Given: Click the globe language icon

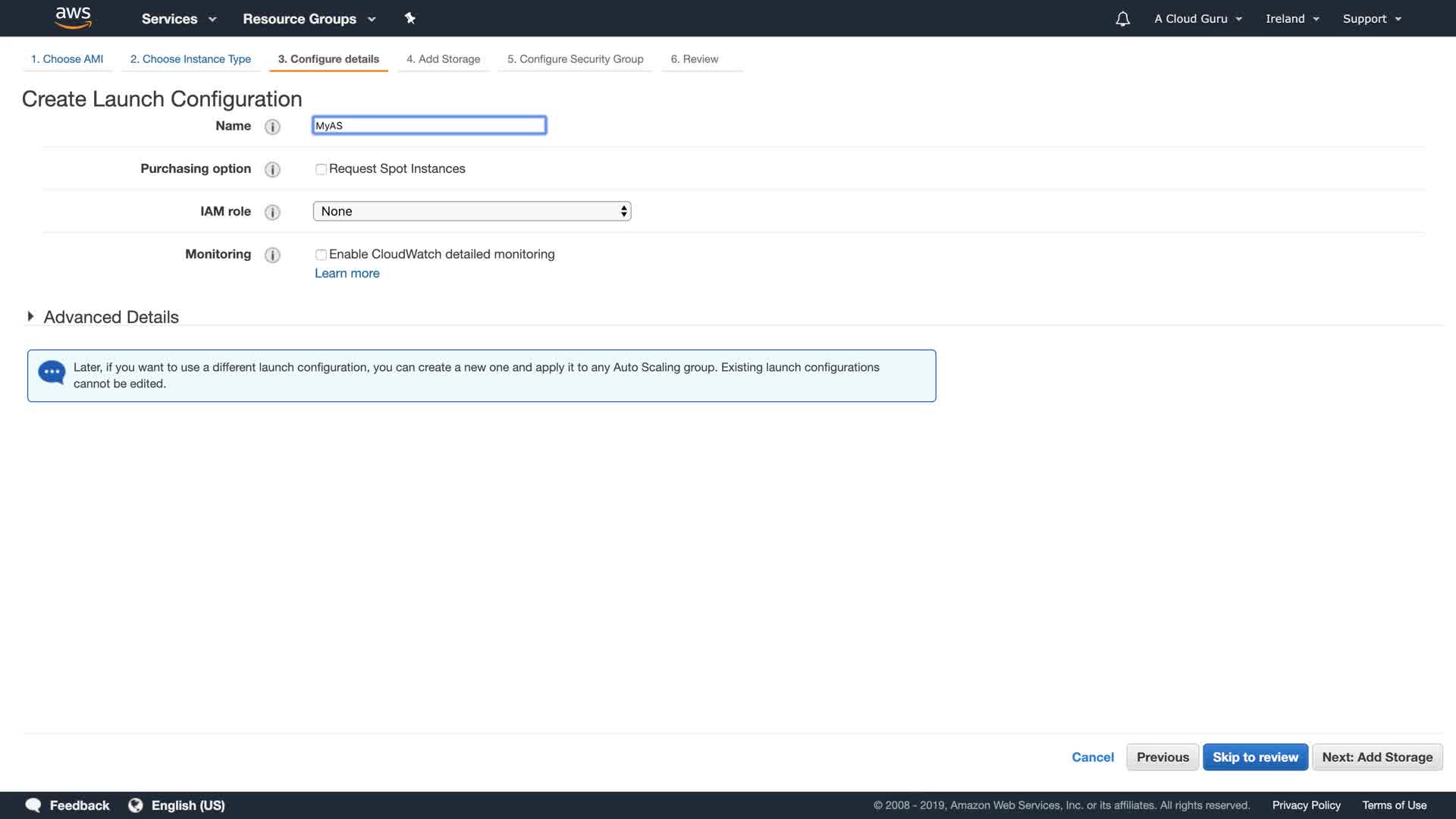Looking at the screenshot, I should [x=136, y=805].
